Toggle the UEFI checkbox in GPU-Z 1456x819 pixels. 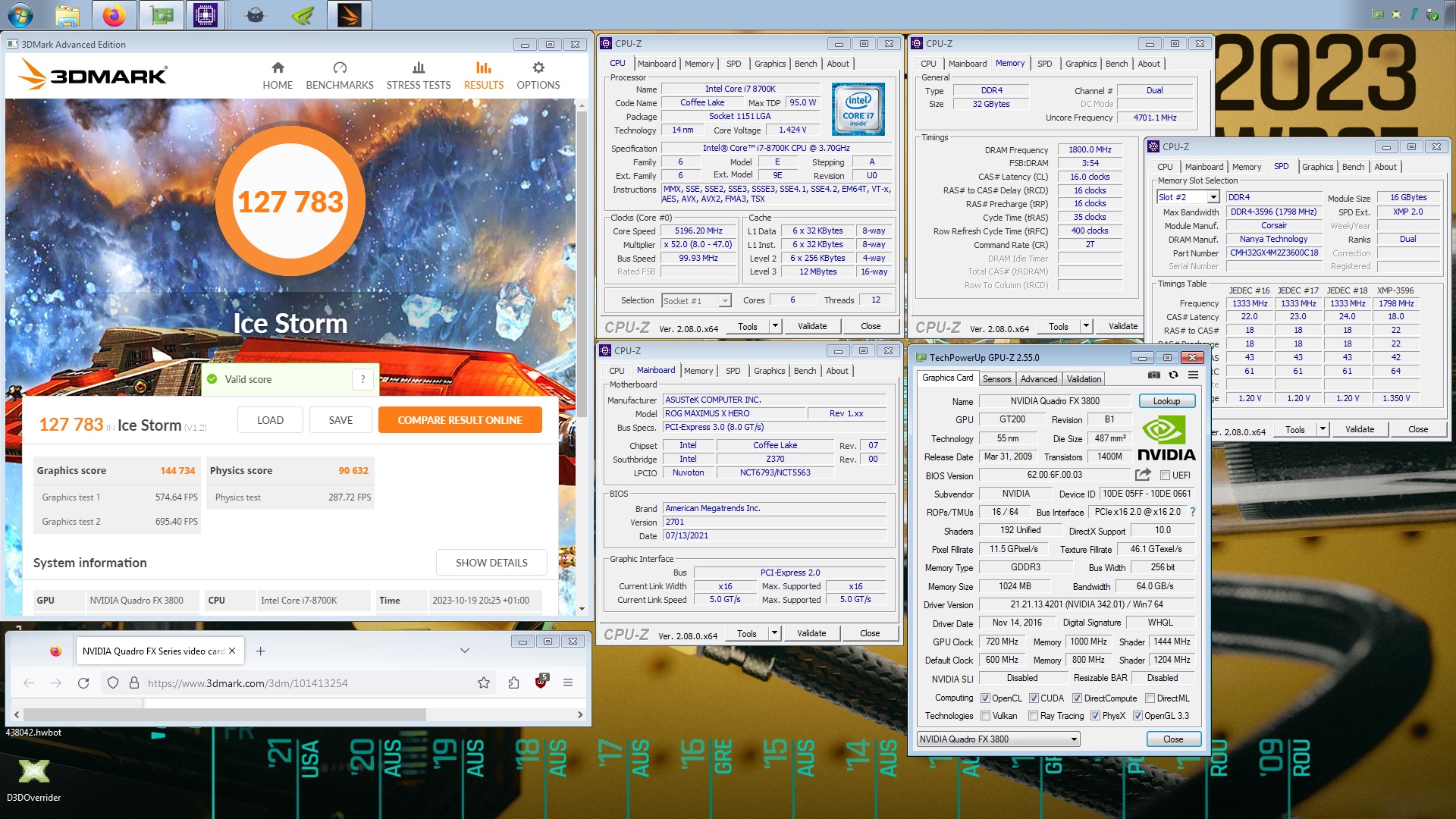tap(1165, 475)
